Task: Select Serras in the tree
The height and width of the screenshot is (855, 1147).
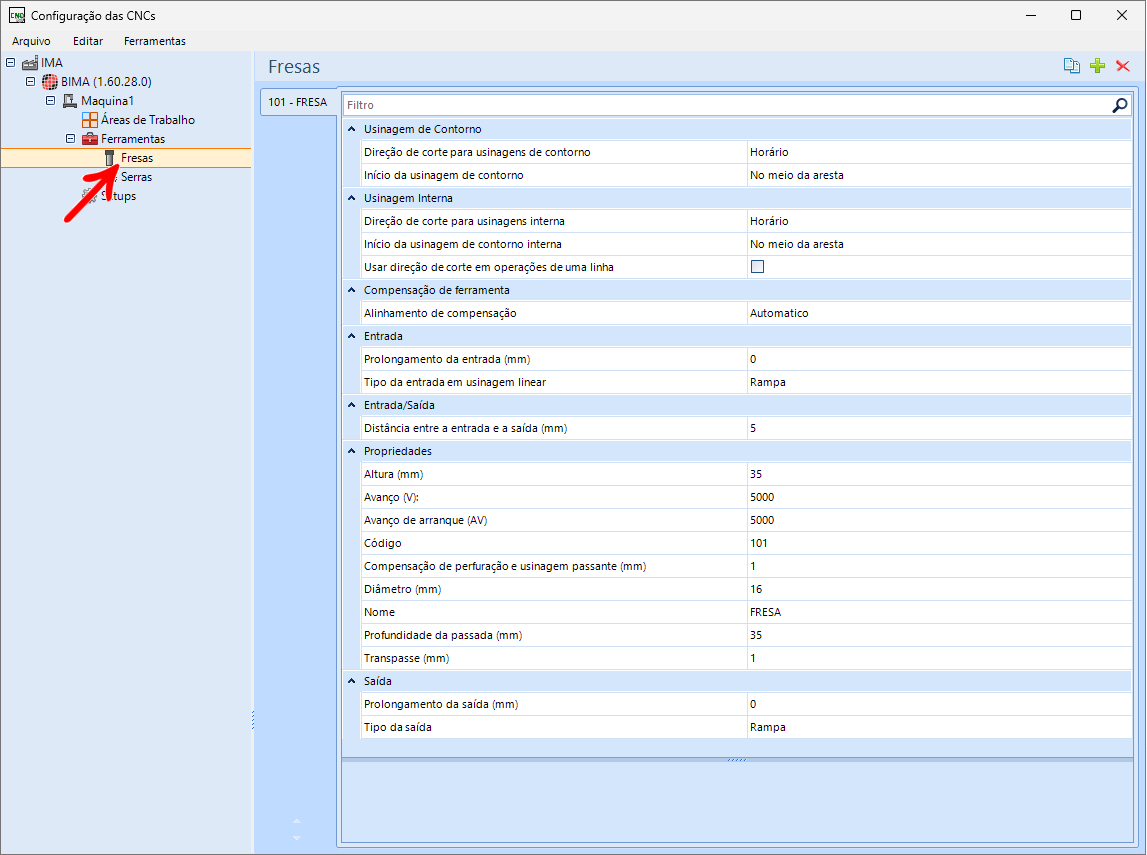Action: point(137,177)
